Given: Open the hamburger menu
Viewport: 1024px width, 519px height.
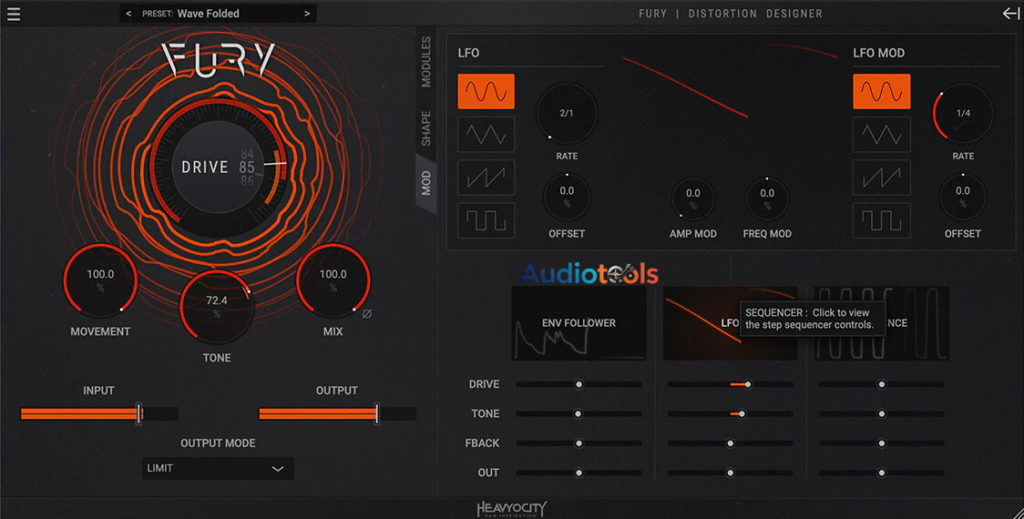Looking at the screenshot, I should (x=13, y=13).
